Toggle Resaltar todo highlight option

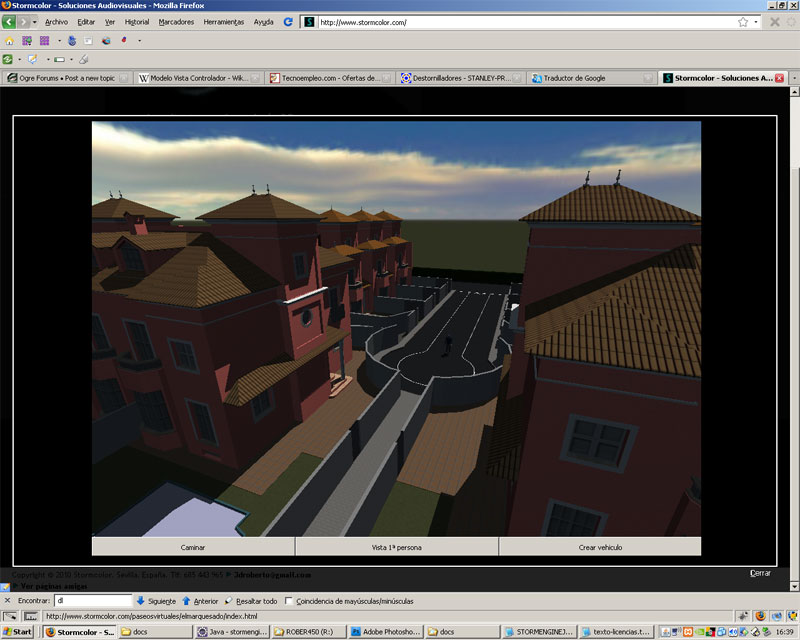coord(251,601)
